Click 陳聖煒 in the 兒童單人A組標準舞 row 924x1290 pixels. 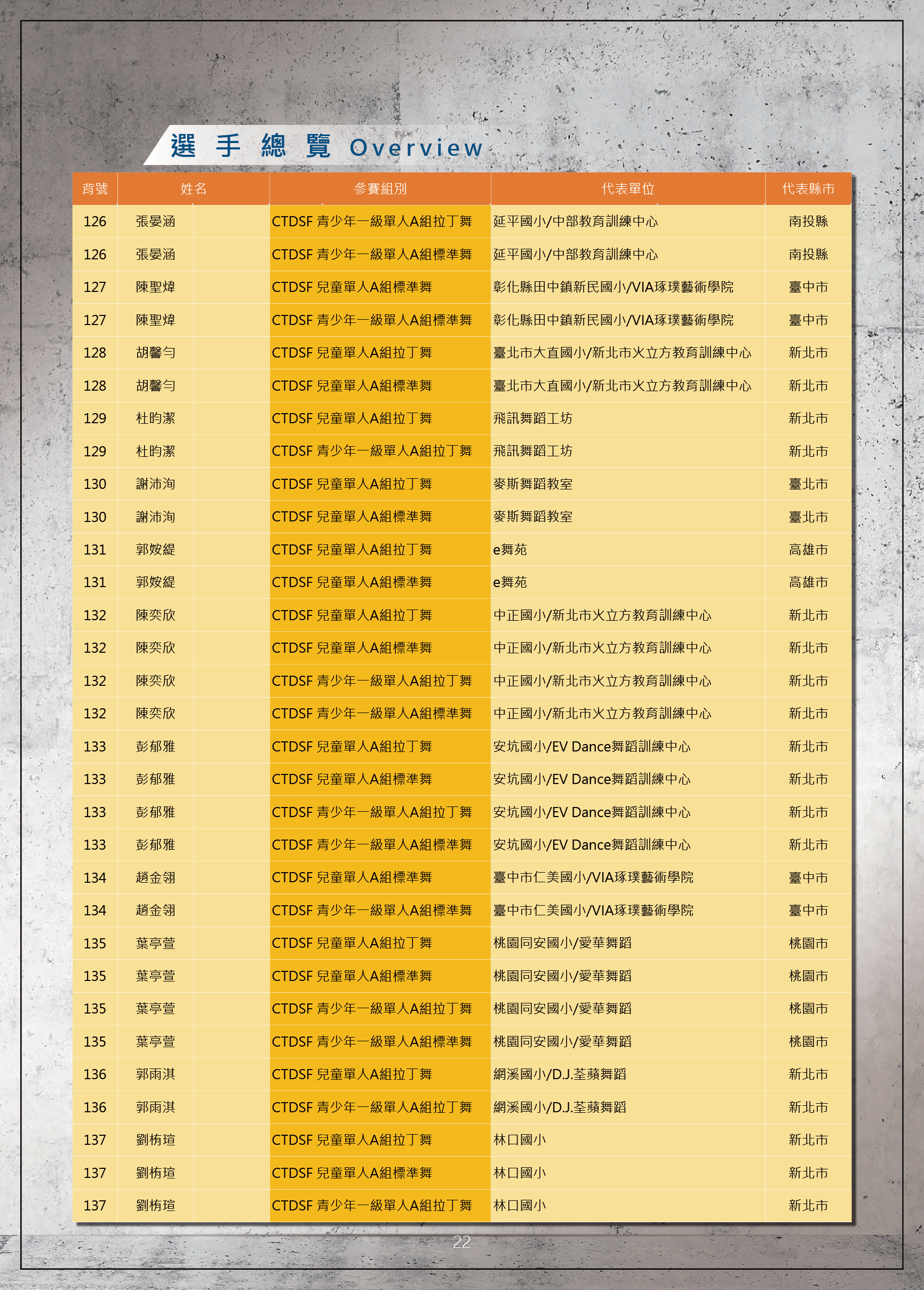click(x=155, y=287)
